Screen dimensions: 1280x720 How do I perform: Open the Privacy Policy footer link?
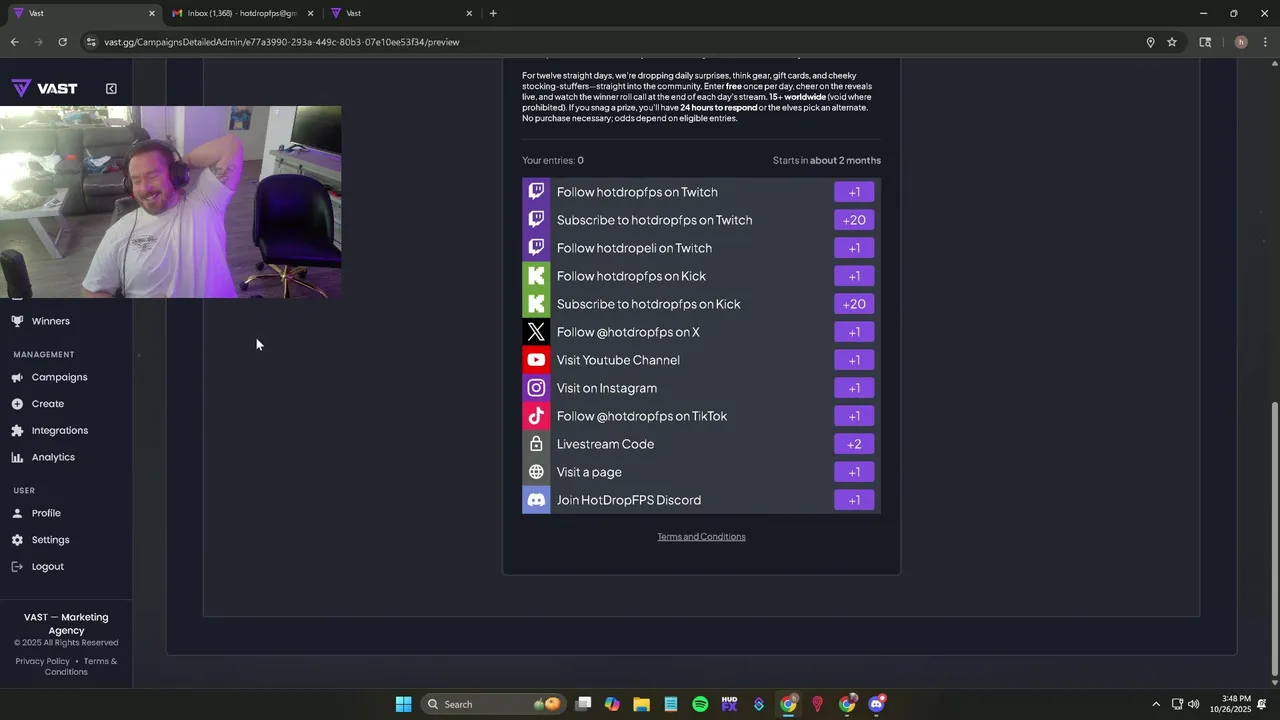[x=43, y=661]
